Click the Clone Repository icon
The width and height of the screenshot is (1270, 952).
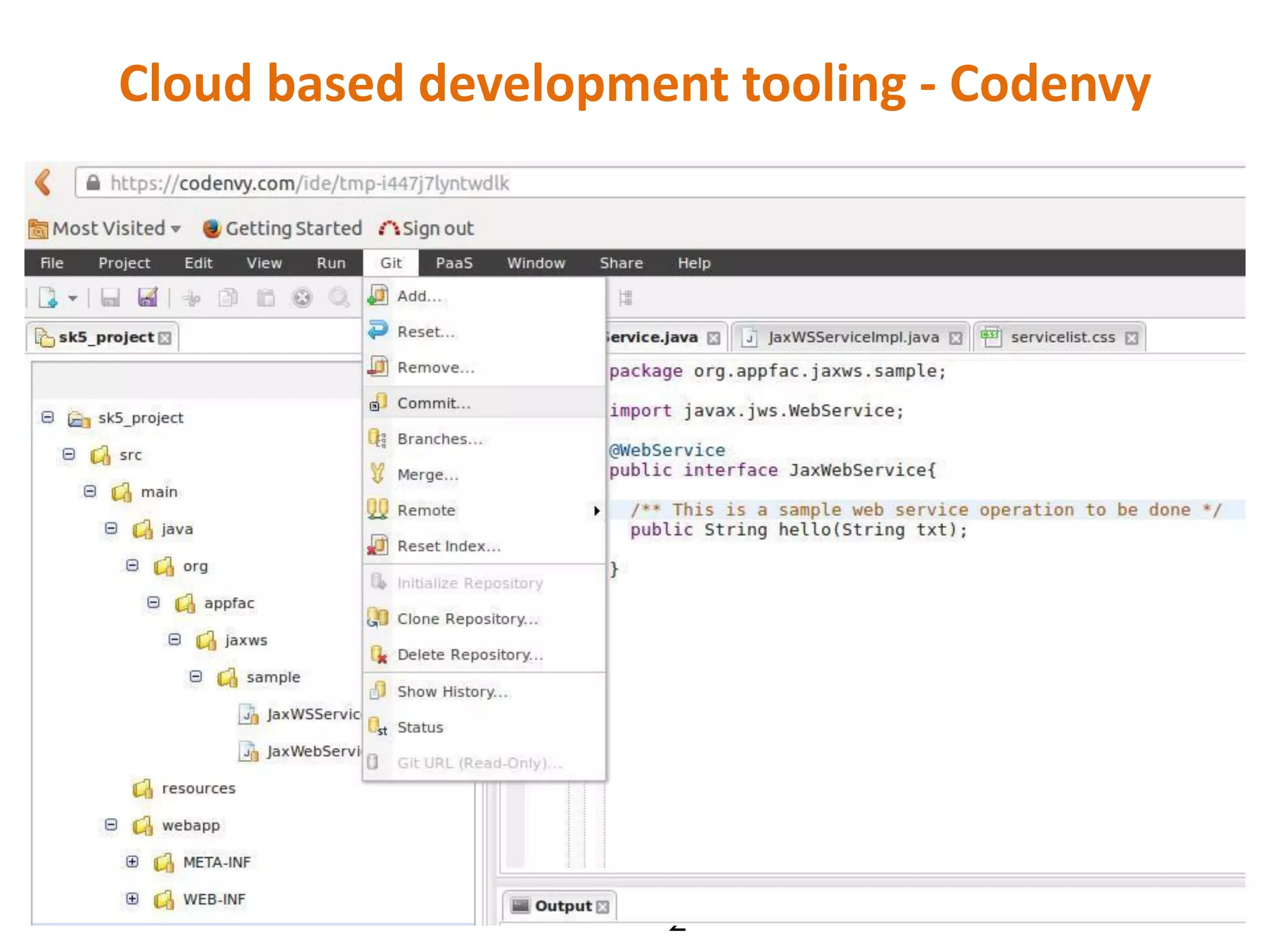pos(378,618)
